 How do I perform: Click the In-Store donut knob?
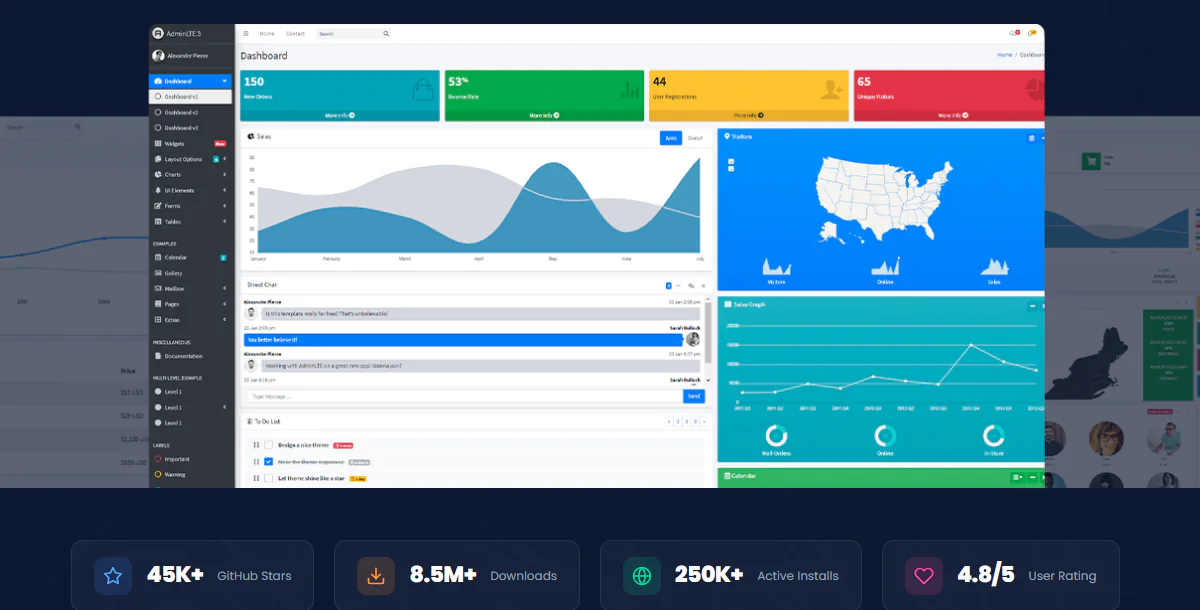point(993,436)
